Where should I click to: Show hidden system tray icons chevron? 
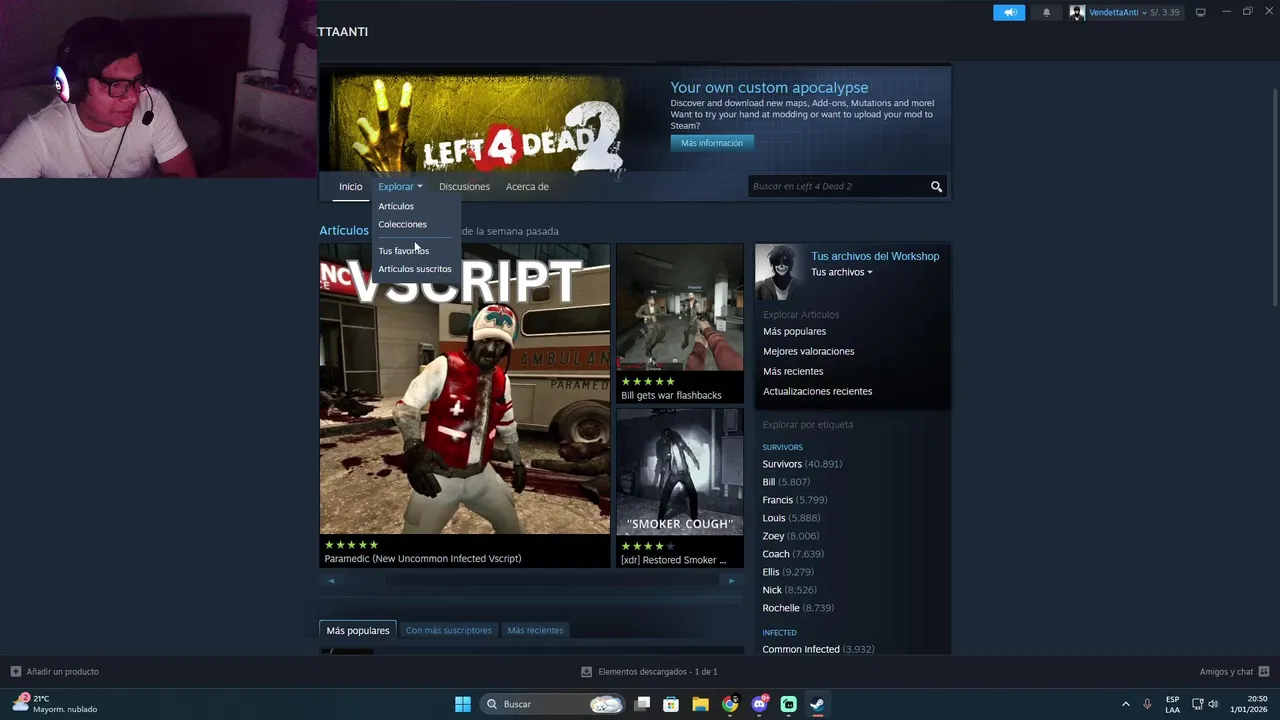coord(1125,704)
